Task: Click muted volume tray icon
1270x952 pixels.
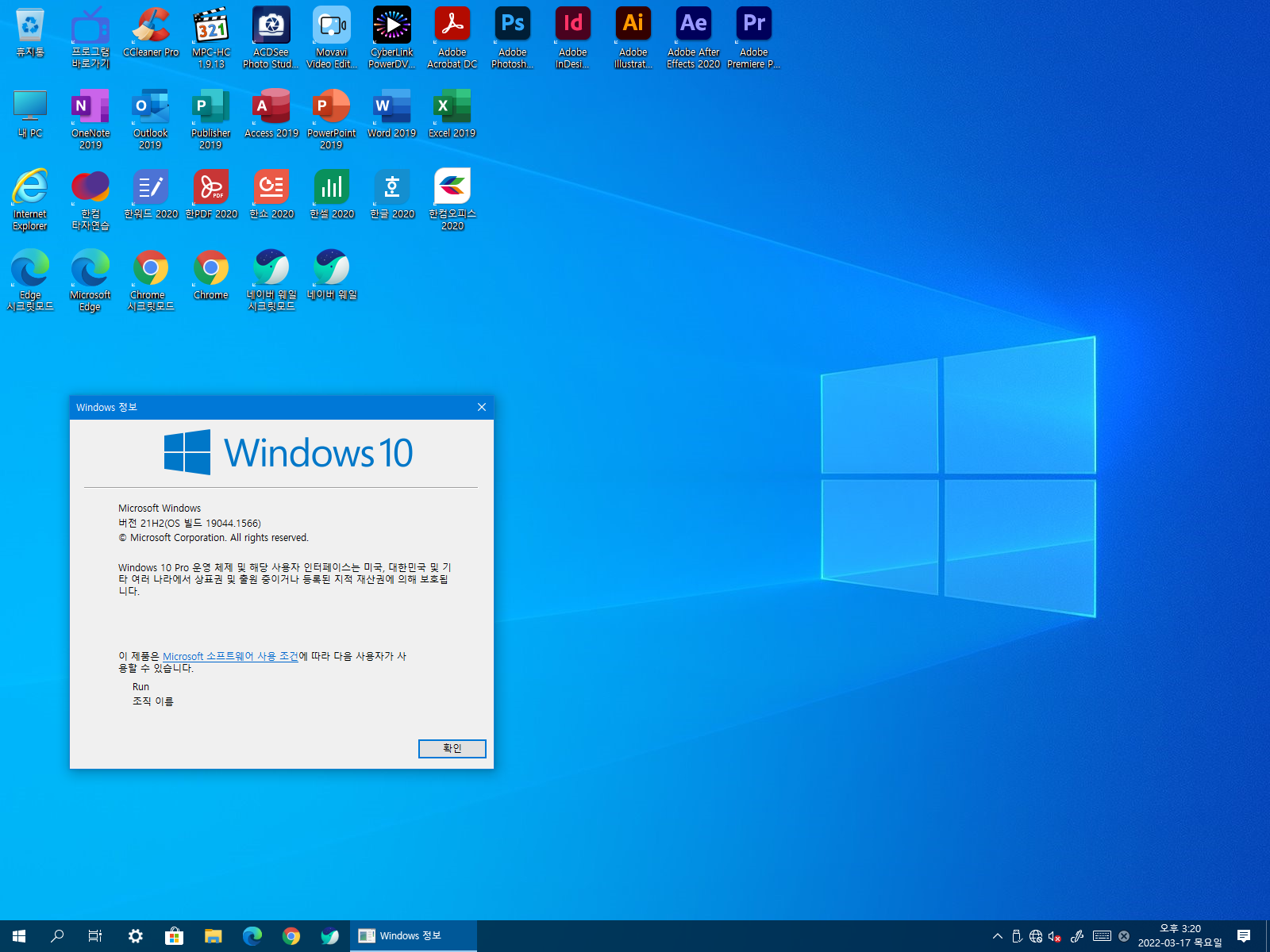Action: pyautogui.click(x=1055, y=936)
